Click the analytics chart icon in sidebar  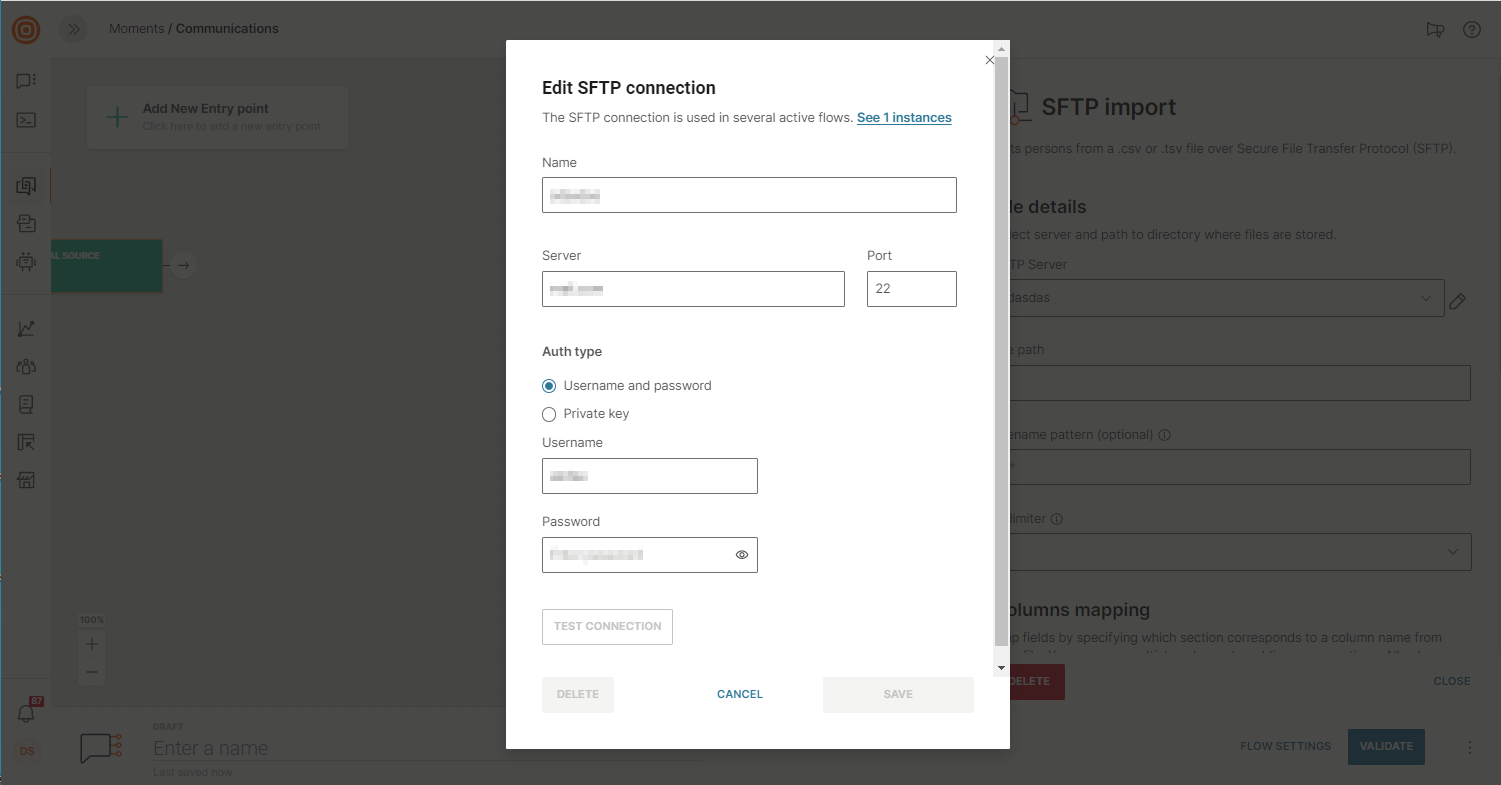tap(27, 329)
